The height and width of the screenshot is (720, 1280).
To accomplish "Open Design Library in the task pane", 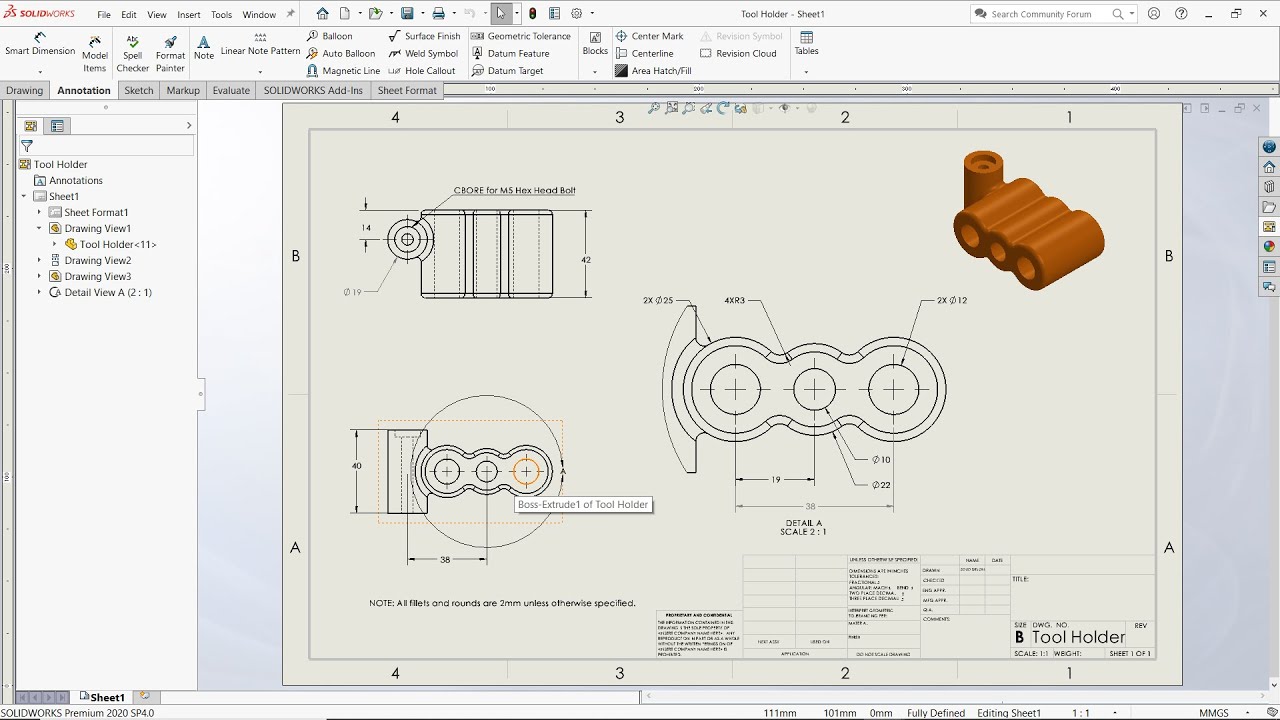I will tap(1269, 187).
